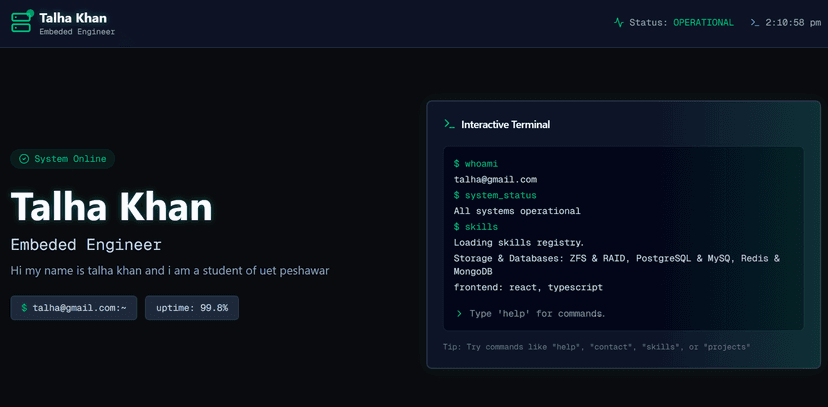
Task: Click the 'student of uet peshawar' bio line
Action: point(170,271)
